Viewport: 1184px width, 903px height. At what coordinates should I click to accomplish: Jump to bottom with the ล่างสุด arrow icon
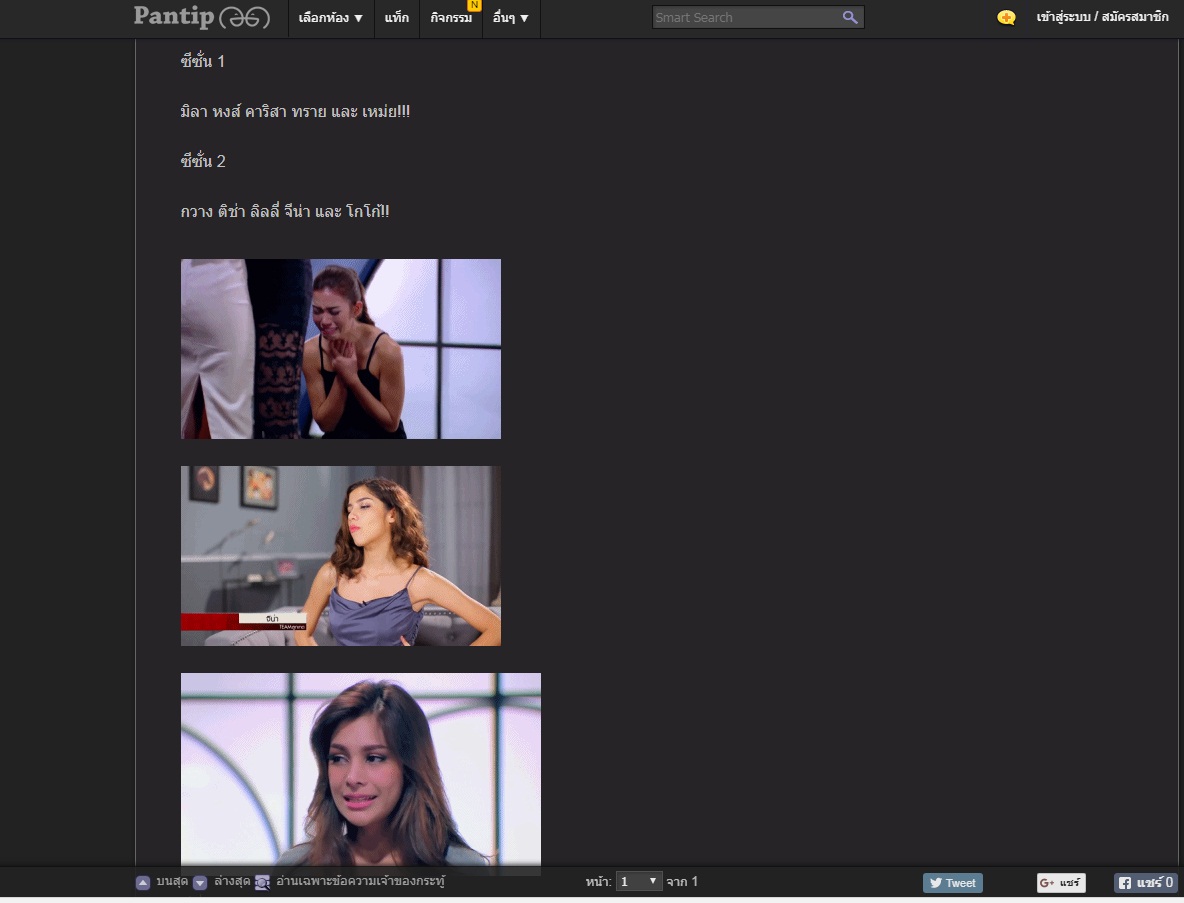[200, 882]
